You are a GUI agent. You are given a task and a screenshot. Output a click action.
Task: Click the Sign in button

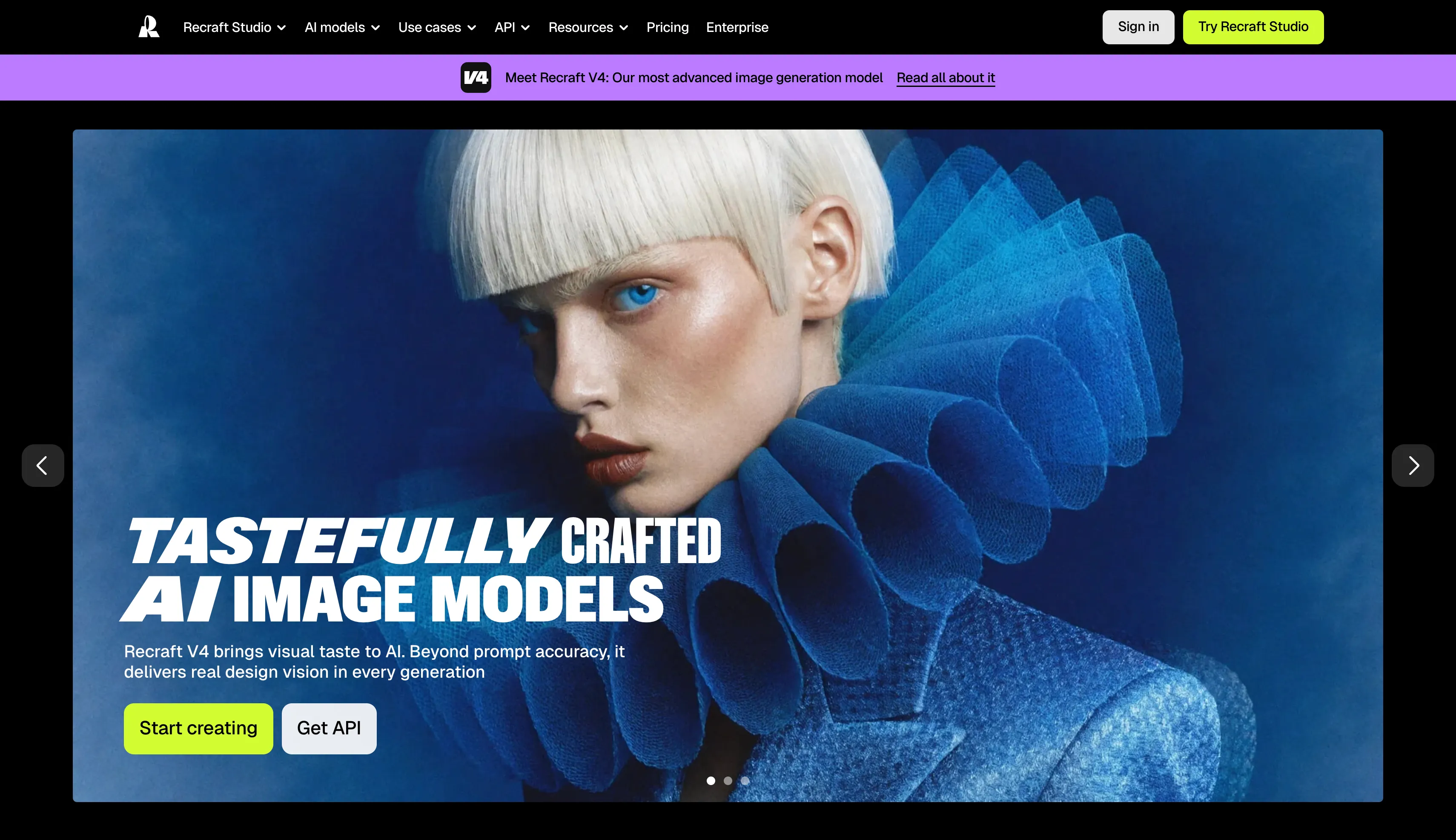click(1138, 27)
